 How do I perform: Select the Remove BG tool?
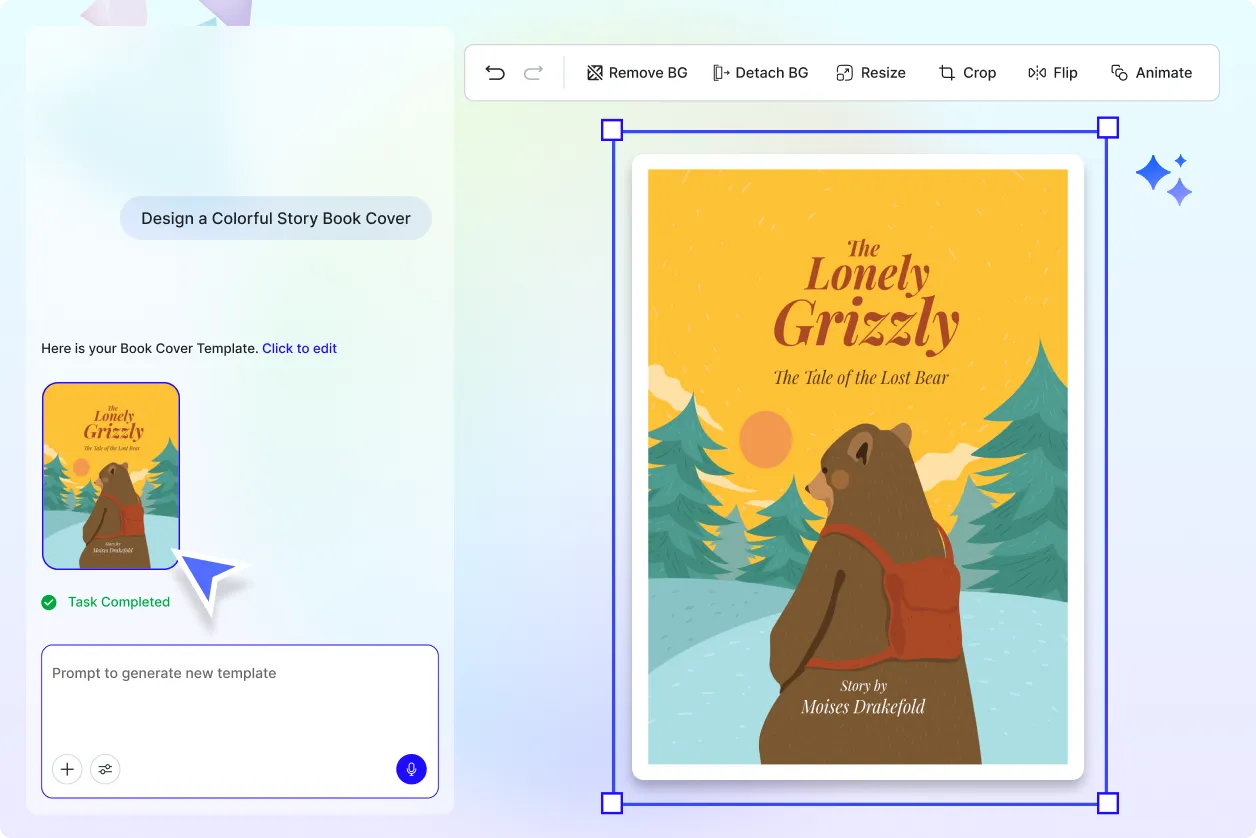point(637,72)
